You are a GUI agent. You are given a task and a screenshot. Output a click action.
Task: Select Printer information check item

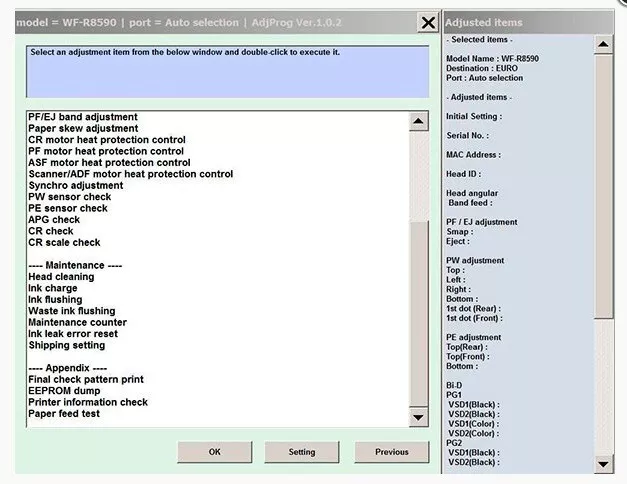point(88,402)
